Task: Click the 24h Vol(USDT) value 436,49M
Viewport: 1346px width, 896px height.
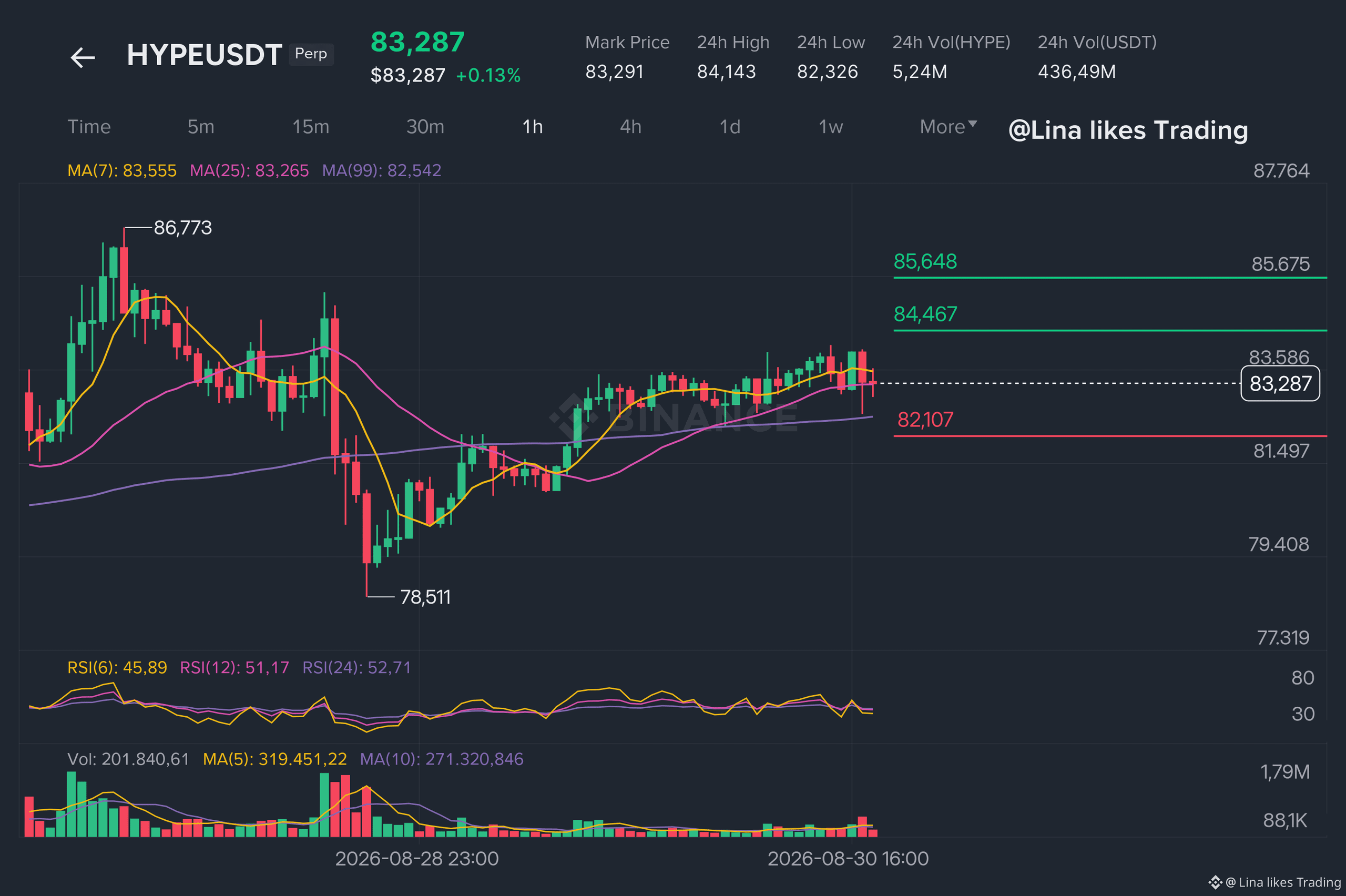Action: coord(1076,72)
